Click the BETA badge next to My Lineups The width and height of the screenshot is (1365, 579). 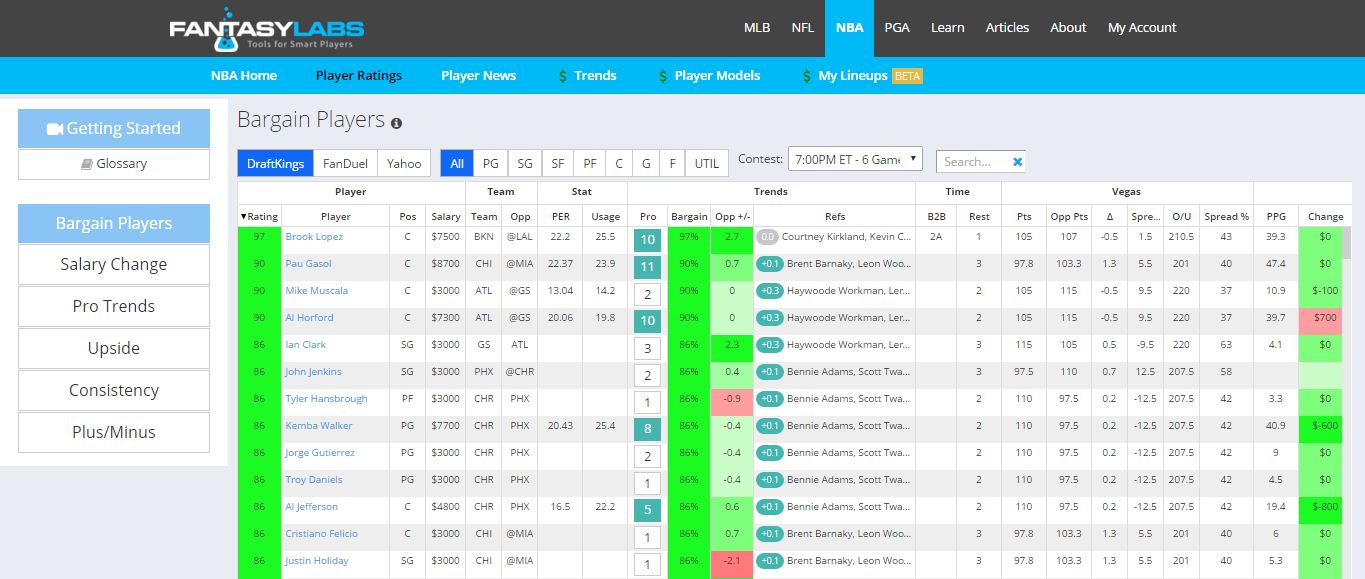(907, 76)
